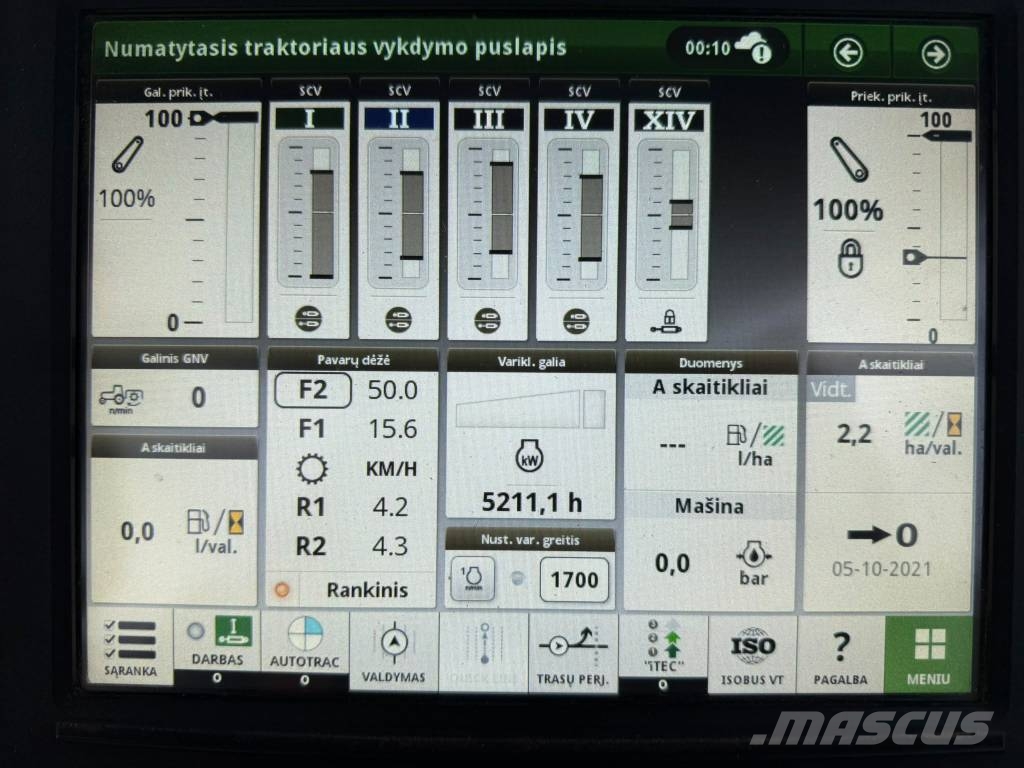Select the SCV IV label
Image resolution: width=1024 pixels, height=768 pixels.
[579, 120]
